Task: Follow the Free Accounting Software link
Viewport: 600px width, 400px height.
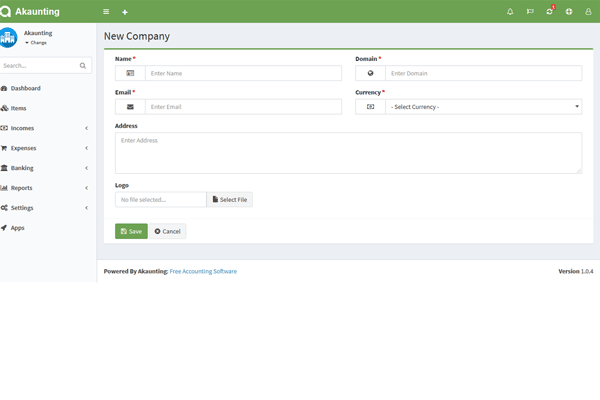Action: tap(203, 271)
